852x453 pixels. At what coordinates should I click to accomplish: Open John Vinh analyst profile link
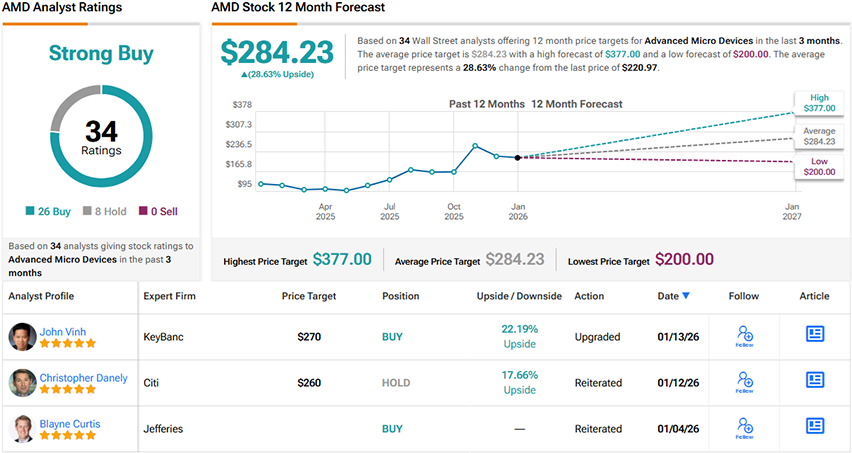pyautogui.click(x=65, y=330)
